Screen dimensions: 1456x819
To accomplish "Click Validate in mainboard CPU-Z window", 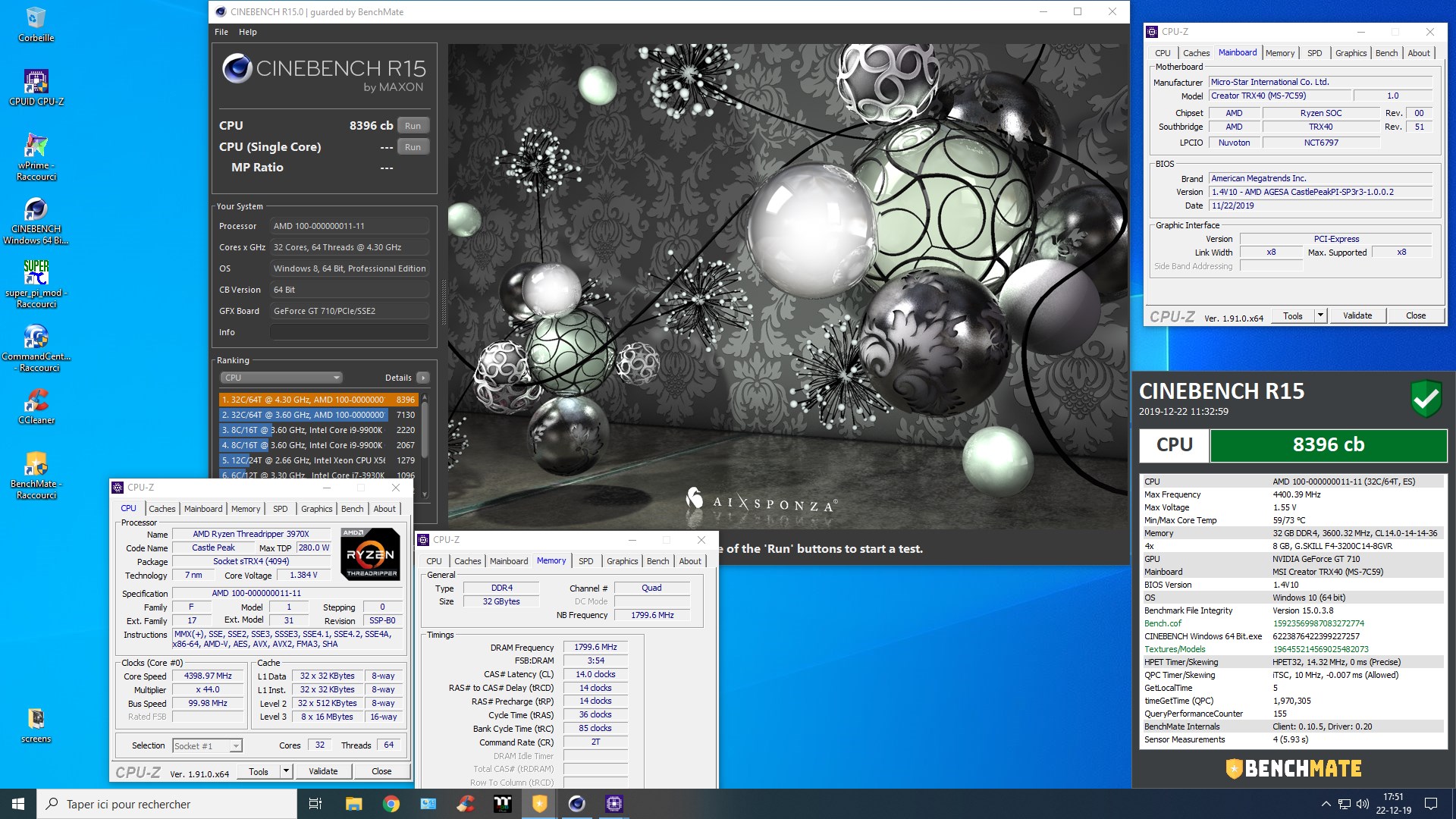I will pyautogui.click(x=1357, y=315).
